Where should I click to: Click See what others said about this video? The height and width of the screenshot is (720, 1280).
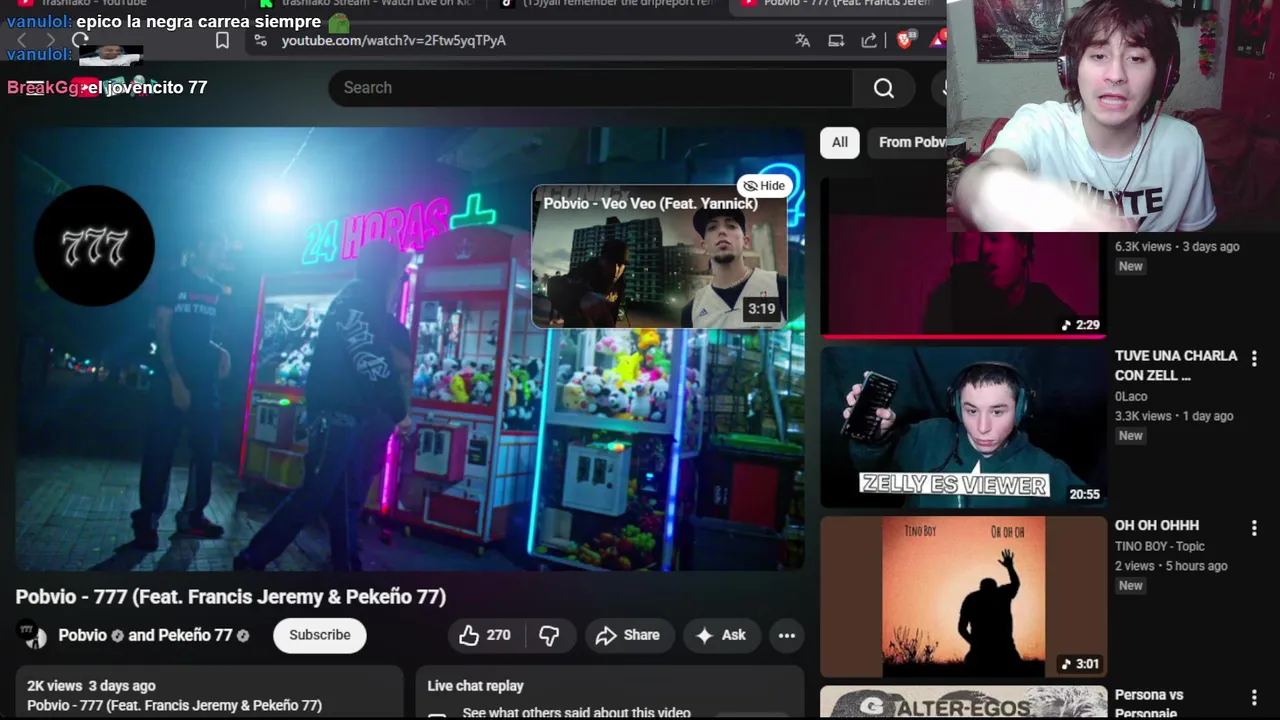(x=577, y=713)
